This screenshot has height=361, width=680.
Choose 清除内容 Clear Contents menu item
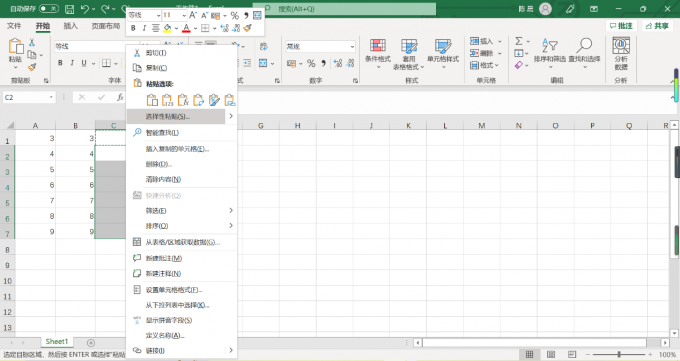(x=181, y=179)
